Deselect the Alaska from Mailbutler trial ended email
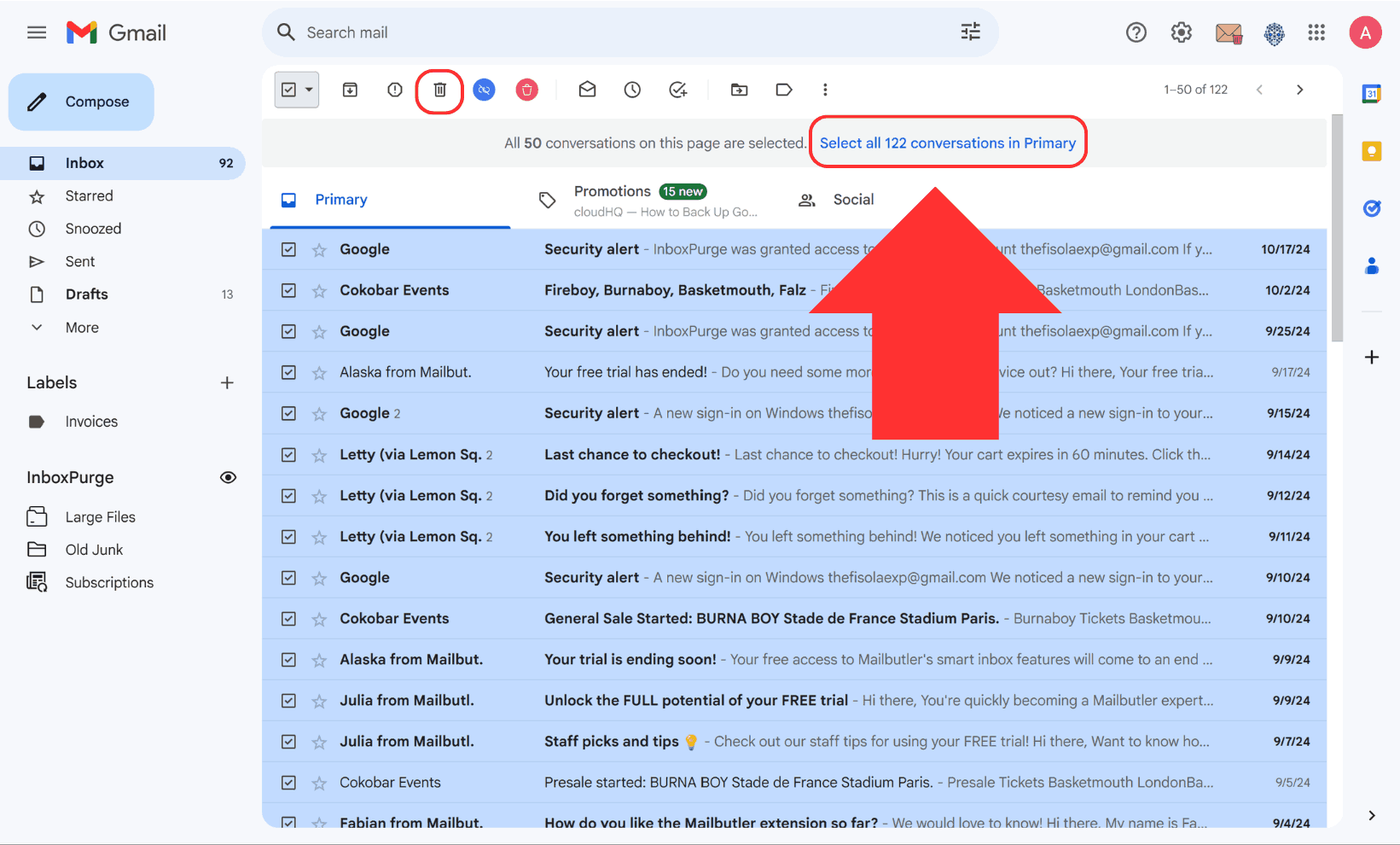The width and height of the screenshot is (1400, 845). click(x=289, y=372)
